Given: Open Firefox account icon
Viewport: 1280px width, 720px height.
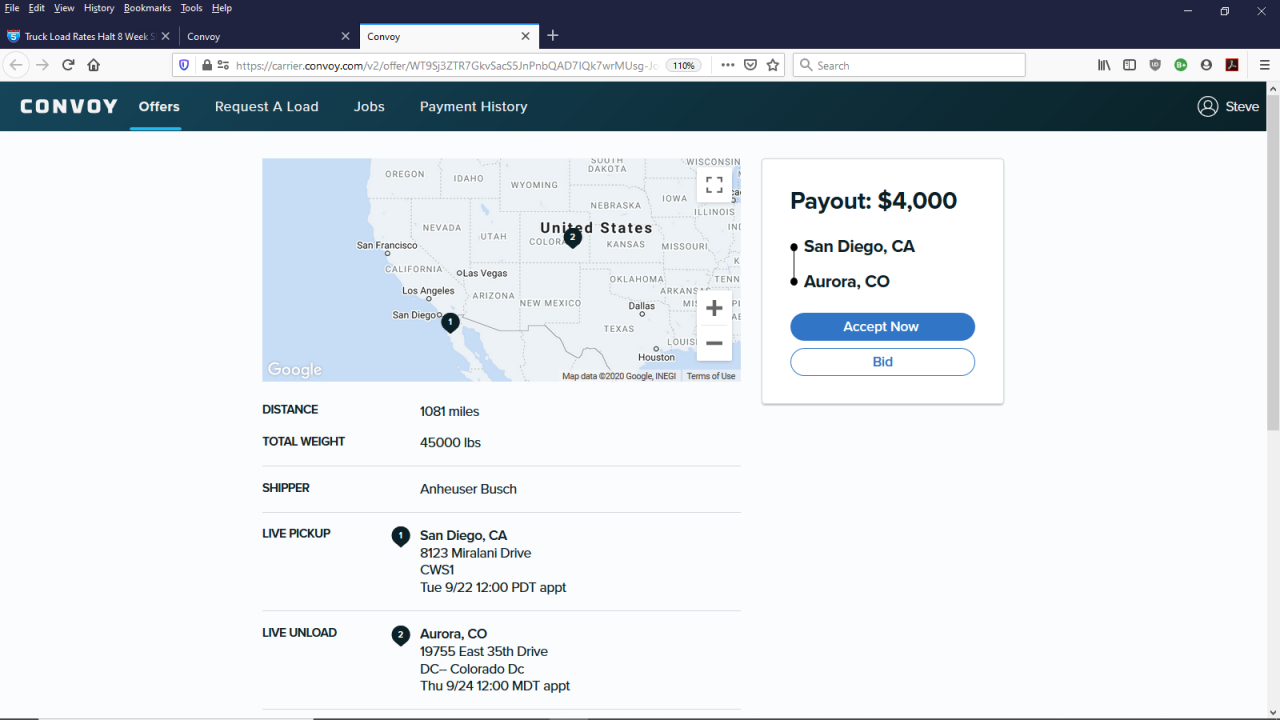Looking at the screenshot, I should 1206,65.
